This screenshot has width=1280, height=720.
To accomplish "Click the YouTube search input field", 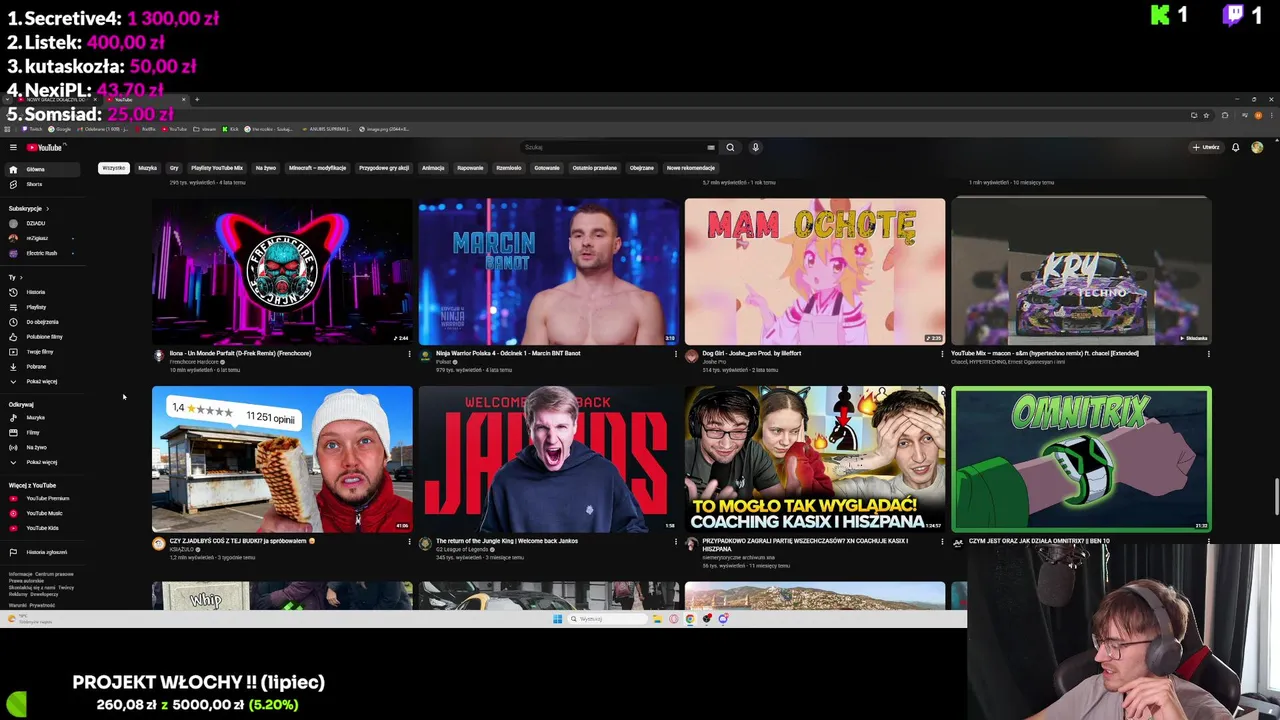I will [x=610, y=147].
